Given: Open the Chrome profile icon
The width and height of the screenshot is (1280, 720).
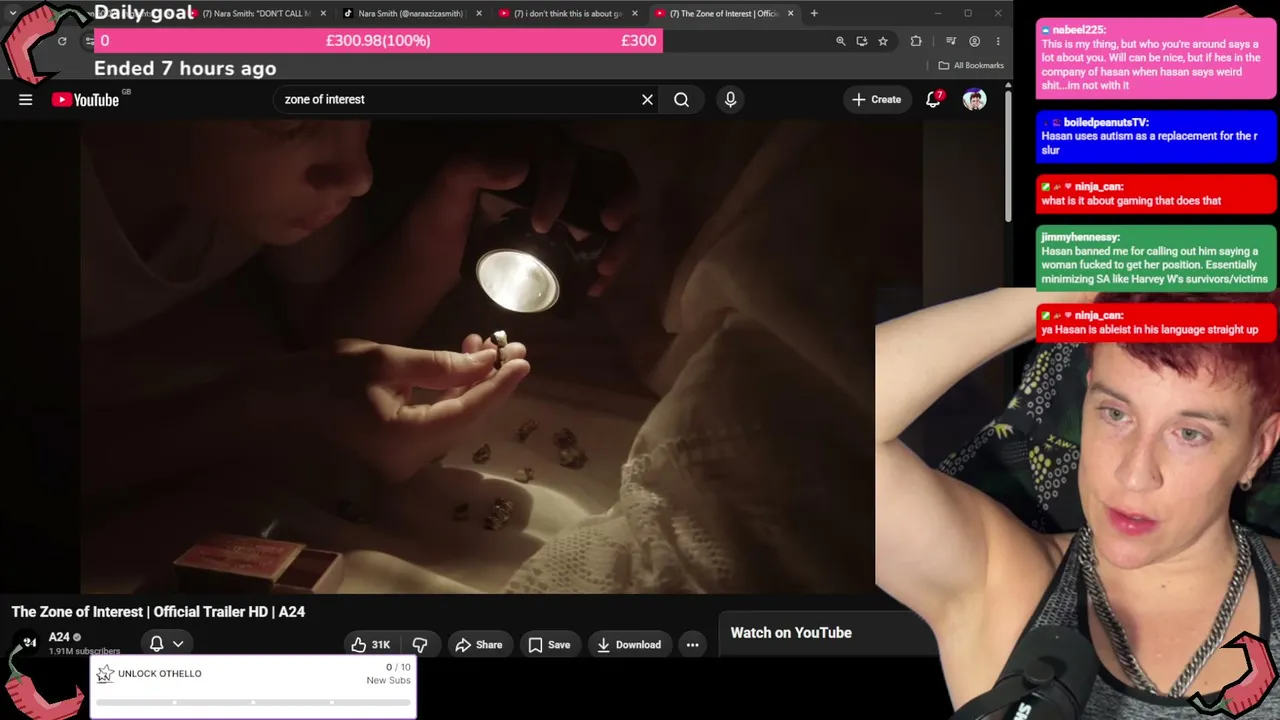Looking at the screenshot, I should [x=975, y=41].
